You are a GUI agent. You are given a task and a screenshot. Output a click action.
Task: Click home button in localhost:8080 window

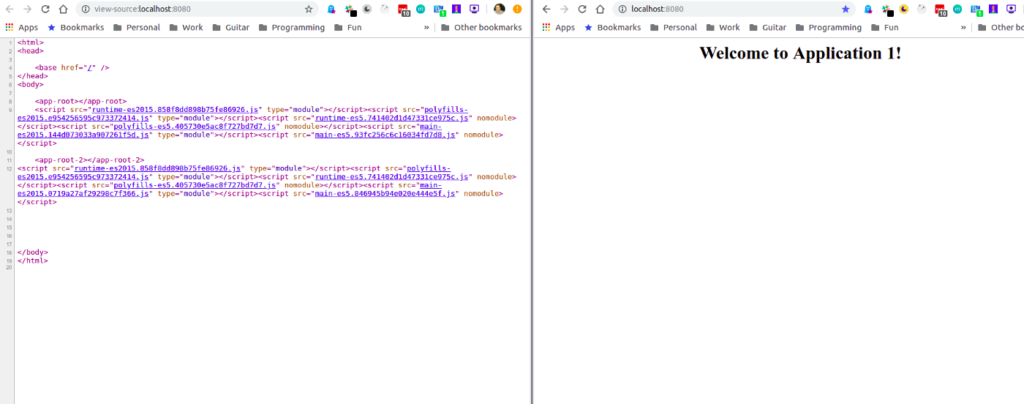pos(600,9)
